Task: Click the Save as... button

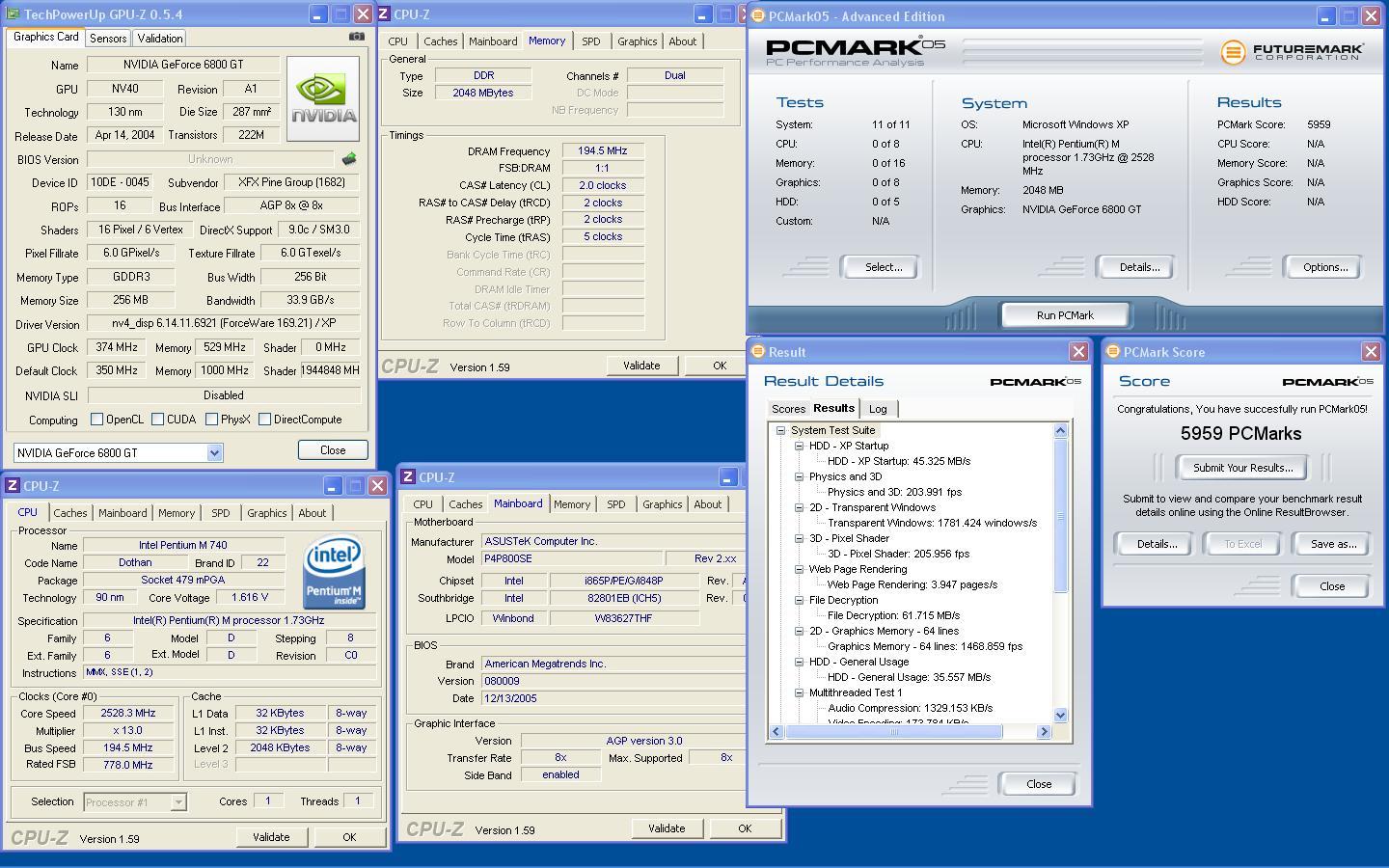Action: tap(1333, 544)
